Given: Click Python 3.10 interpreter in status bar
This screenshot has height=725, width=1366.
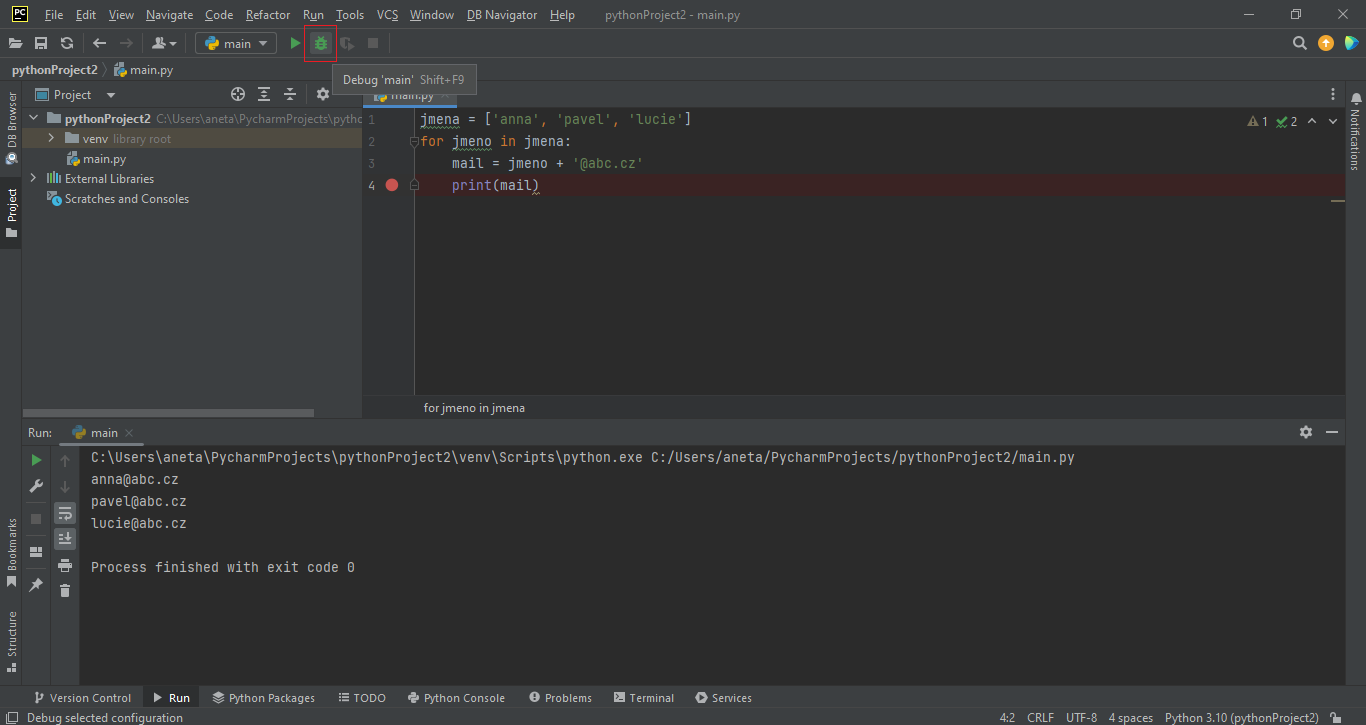Looking at the screenshot, I should pyautogui.click(x=1242, y=717).
